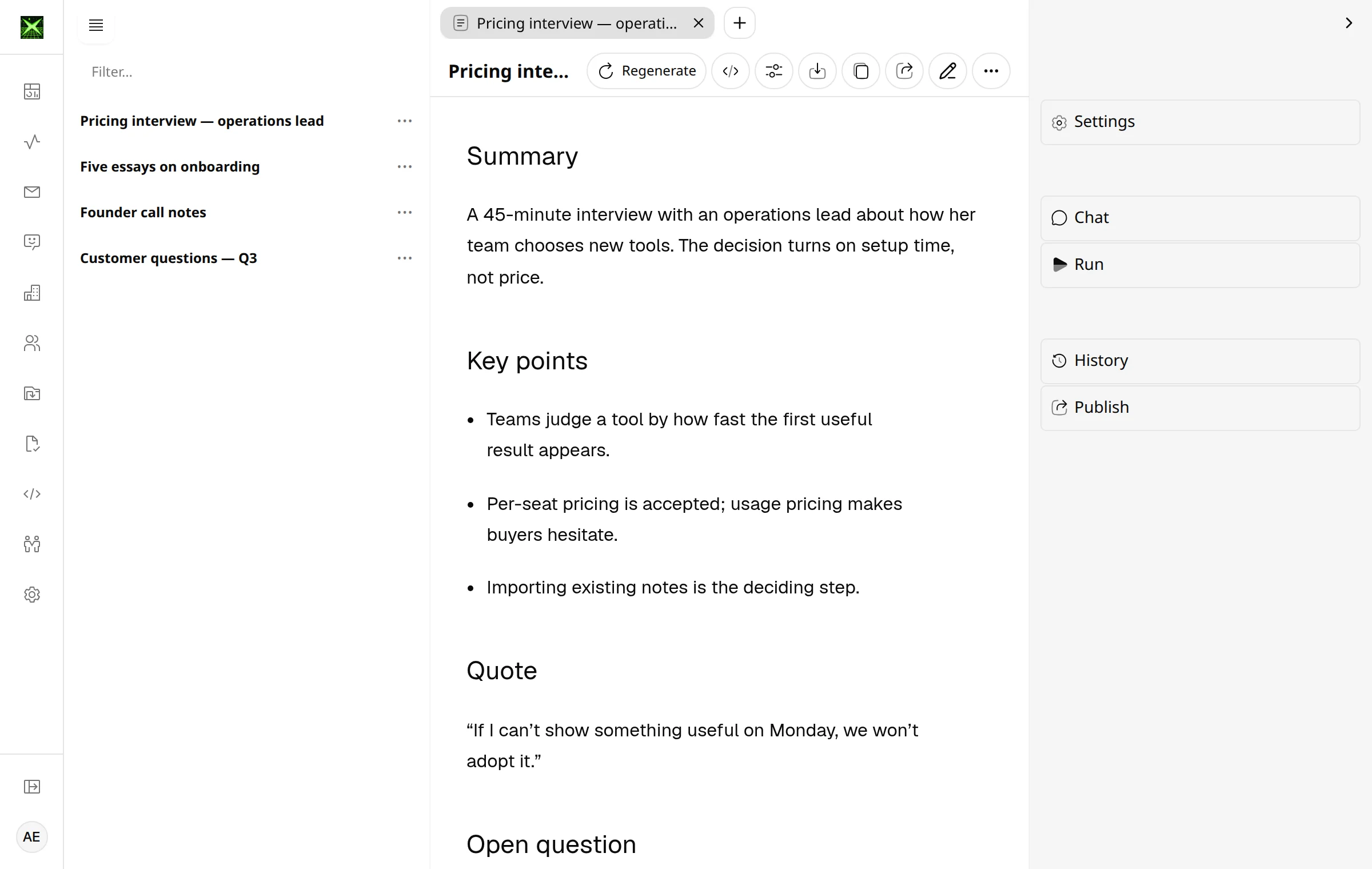Open the History panel item

coord(1200,361)
